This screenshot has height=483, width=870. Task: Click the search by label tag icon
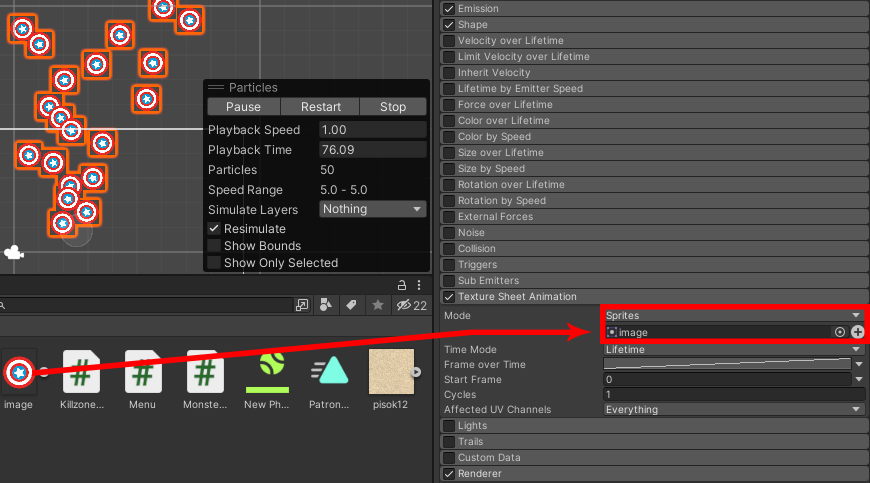click(x=351, y=305)
